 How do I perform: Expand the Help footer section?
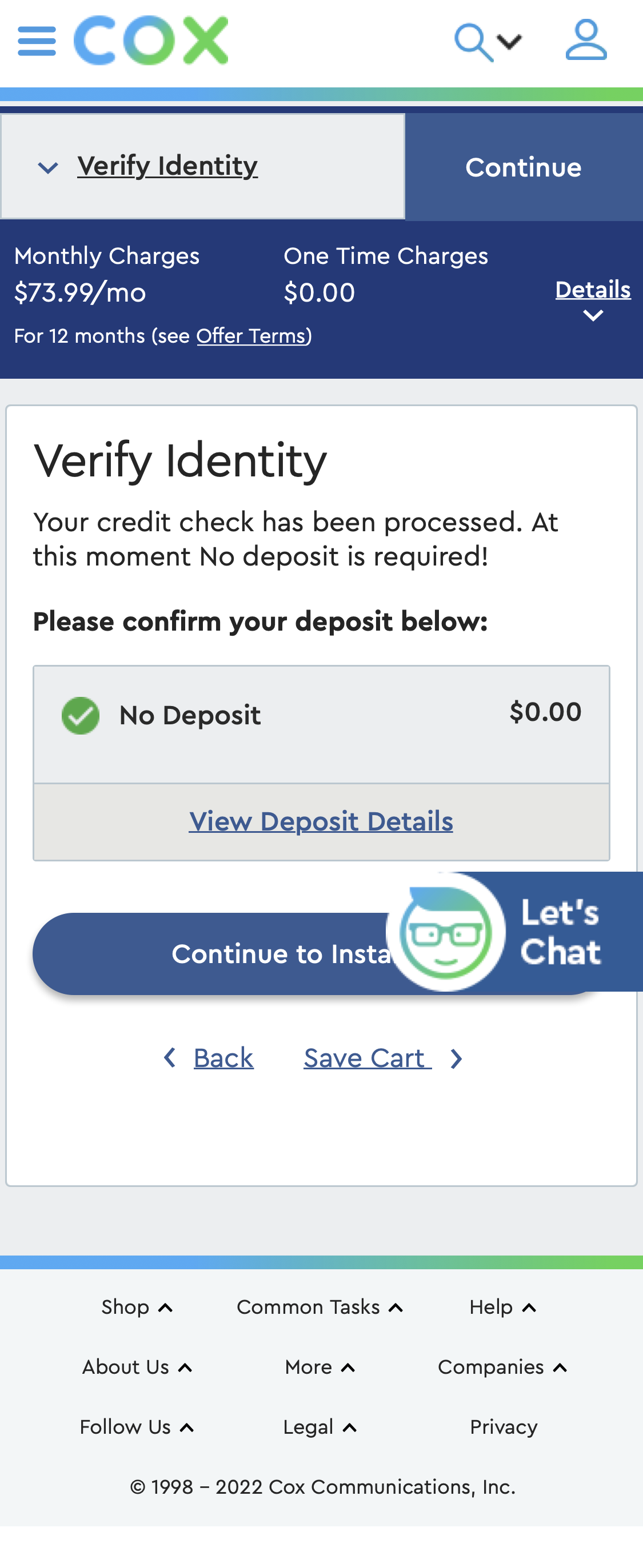coord(502,1307)
